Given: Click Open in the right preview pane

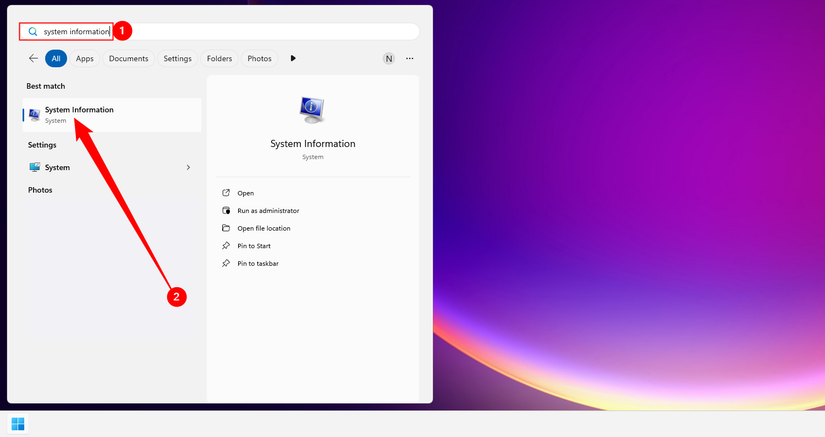Looking at the screenshot, I should coord(245,193).
